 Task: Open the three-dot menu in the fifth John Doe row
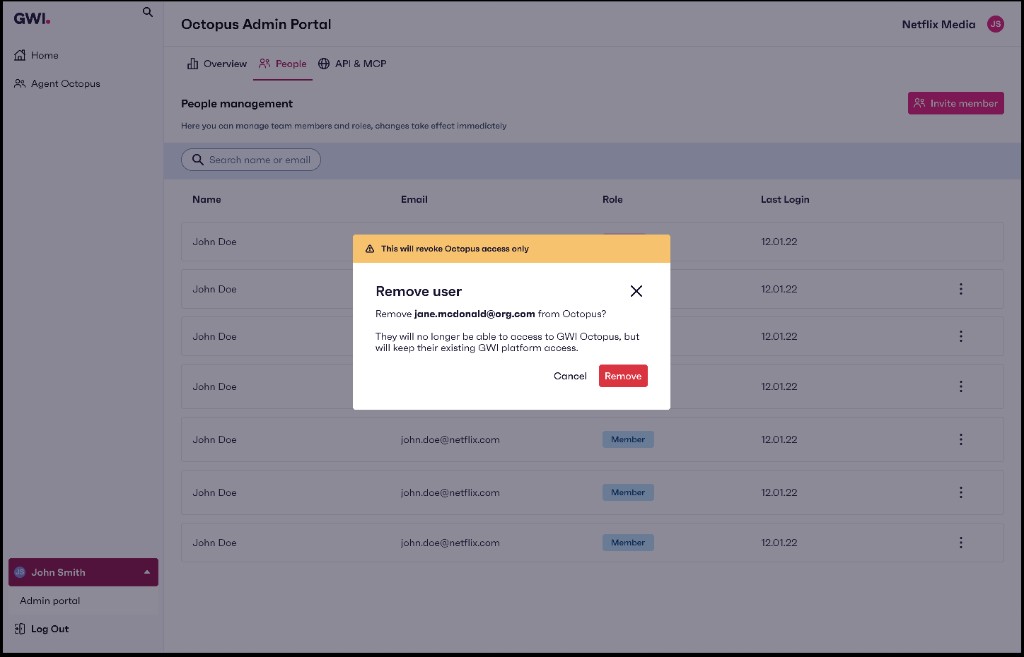click(961, 440)
